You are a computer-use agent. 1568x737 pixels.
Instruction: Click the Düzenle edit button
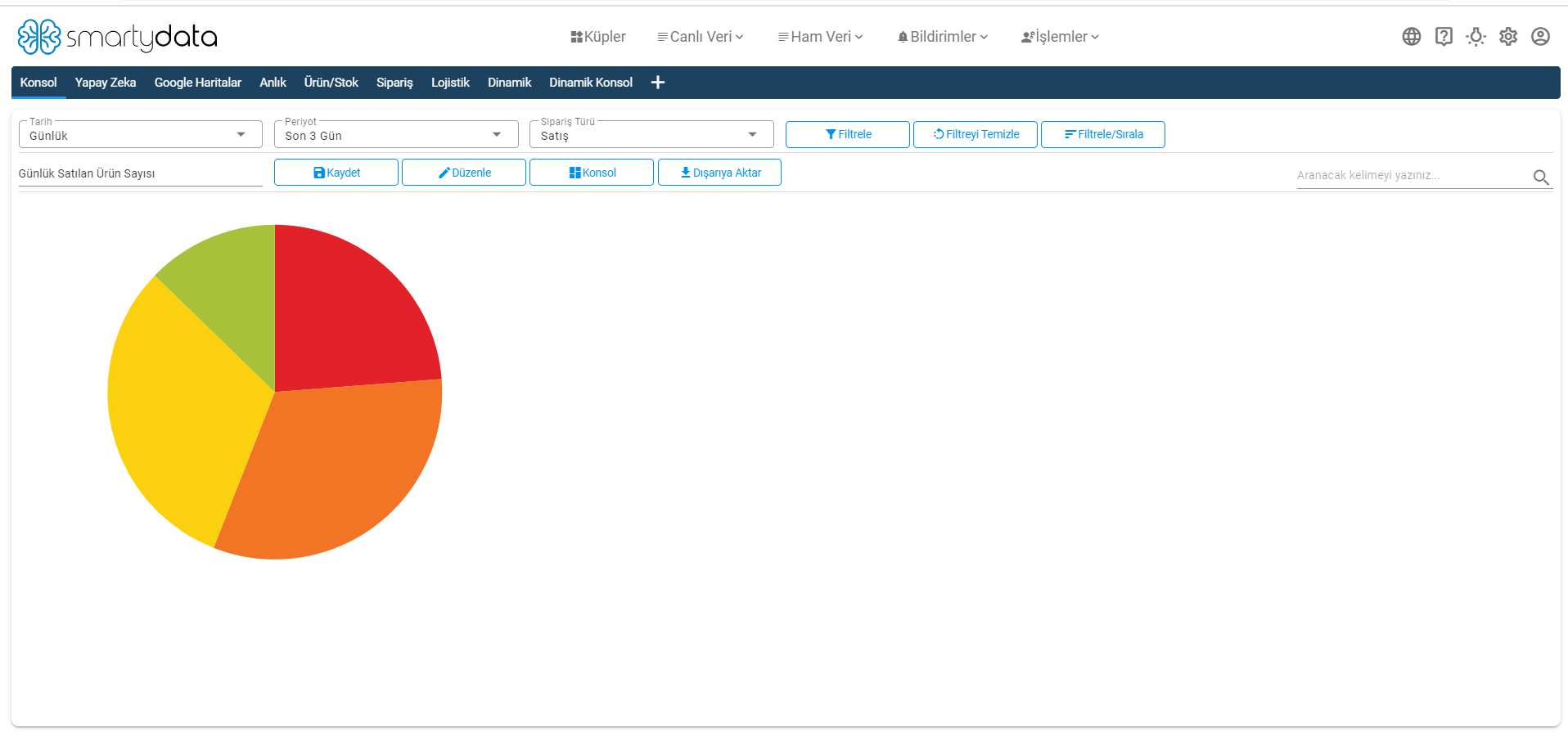464,173
